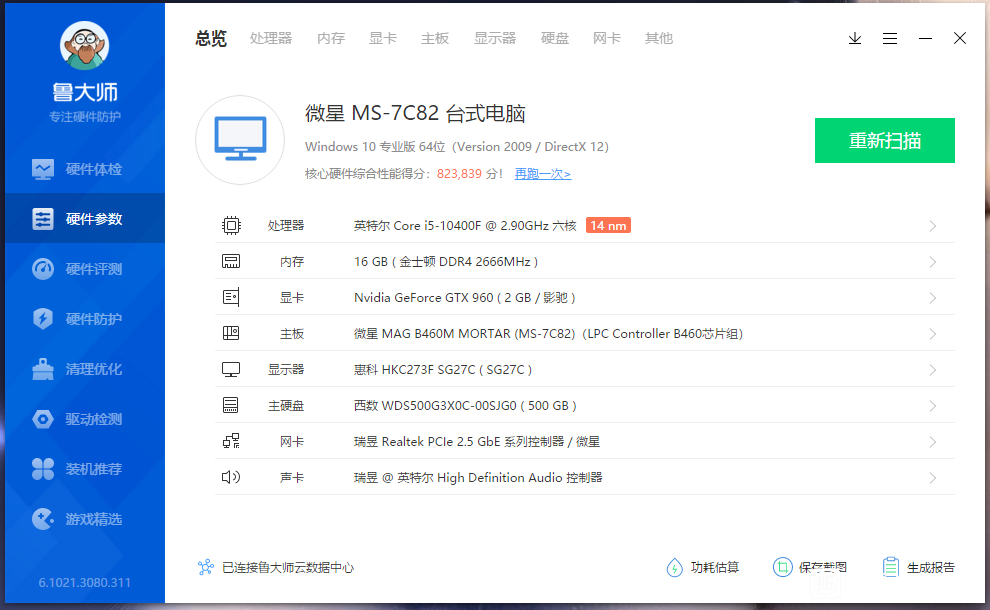Click the 网卡 network adapter icon
This screenshot has width=990, height=610.
(x=231, y=441)
